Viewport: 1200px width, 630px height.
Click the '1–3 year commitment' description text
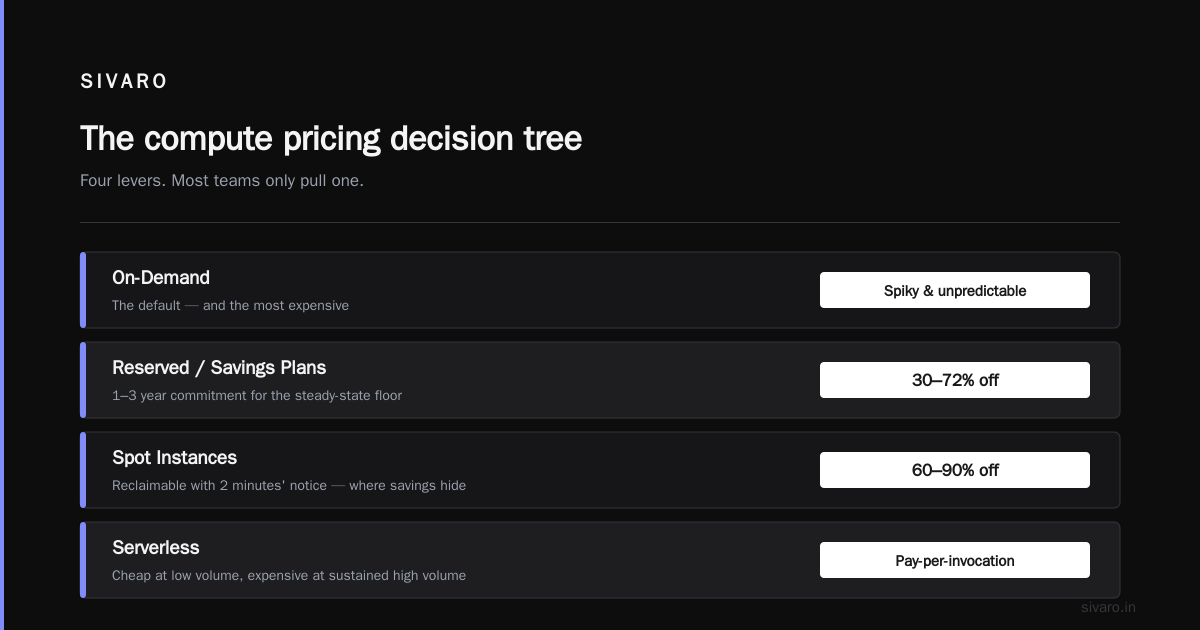click(257, 395)
